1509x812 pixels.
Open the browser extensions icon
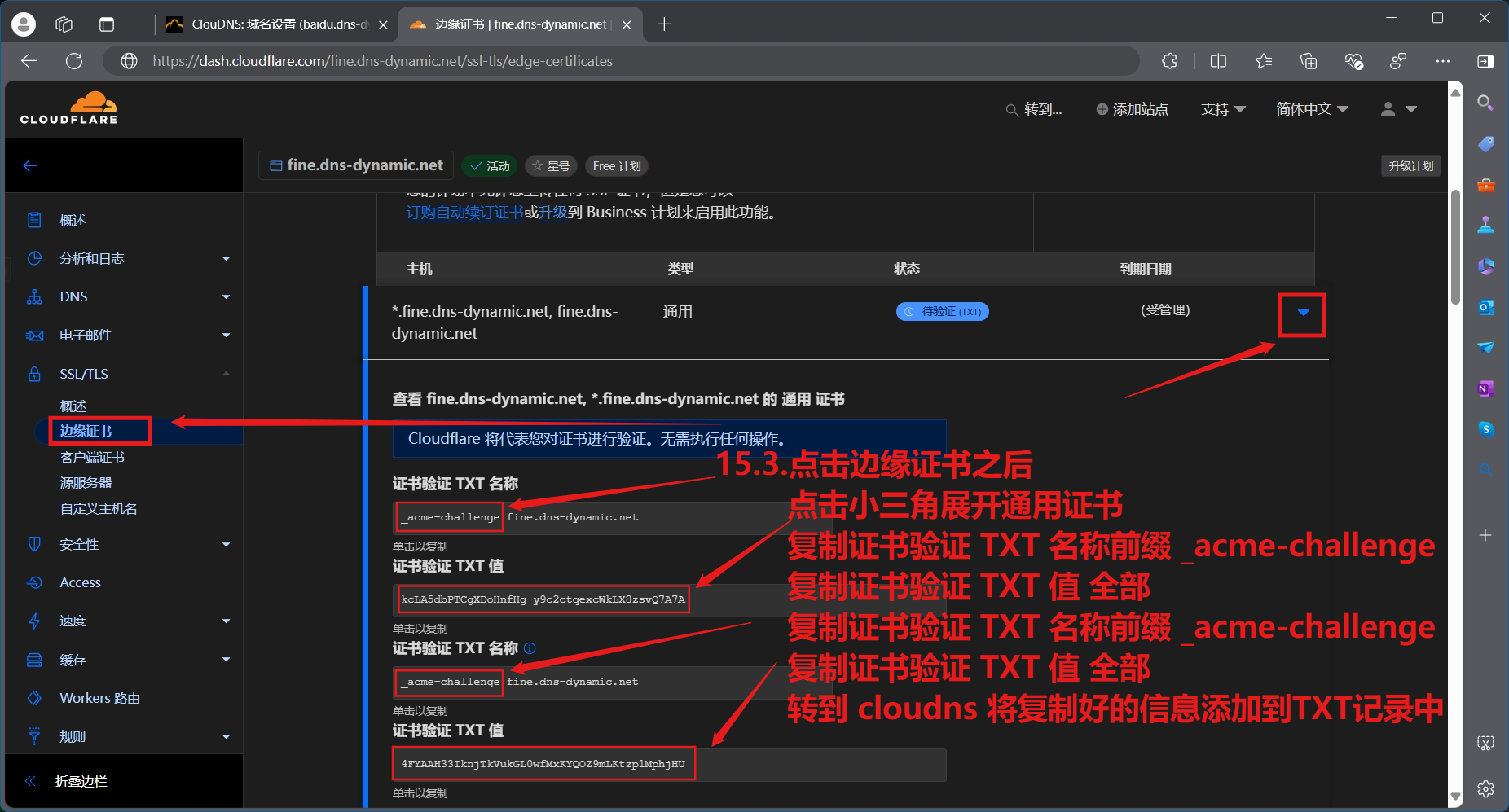(x=1169, y=61)
